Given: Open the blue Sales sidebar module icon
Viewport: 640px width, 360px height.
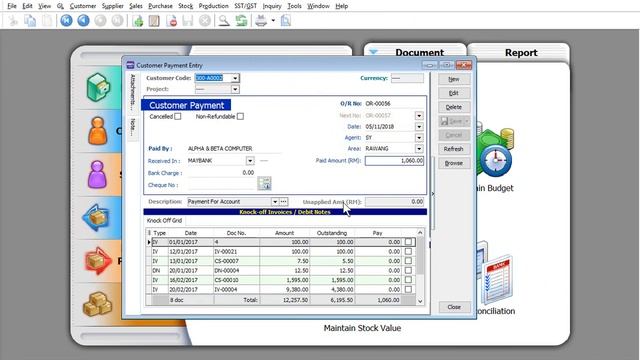Looking at the screenshot, I should (x=96, y=218).
